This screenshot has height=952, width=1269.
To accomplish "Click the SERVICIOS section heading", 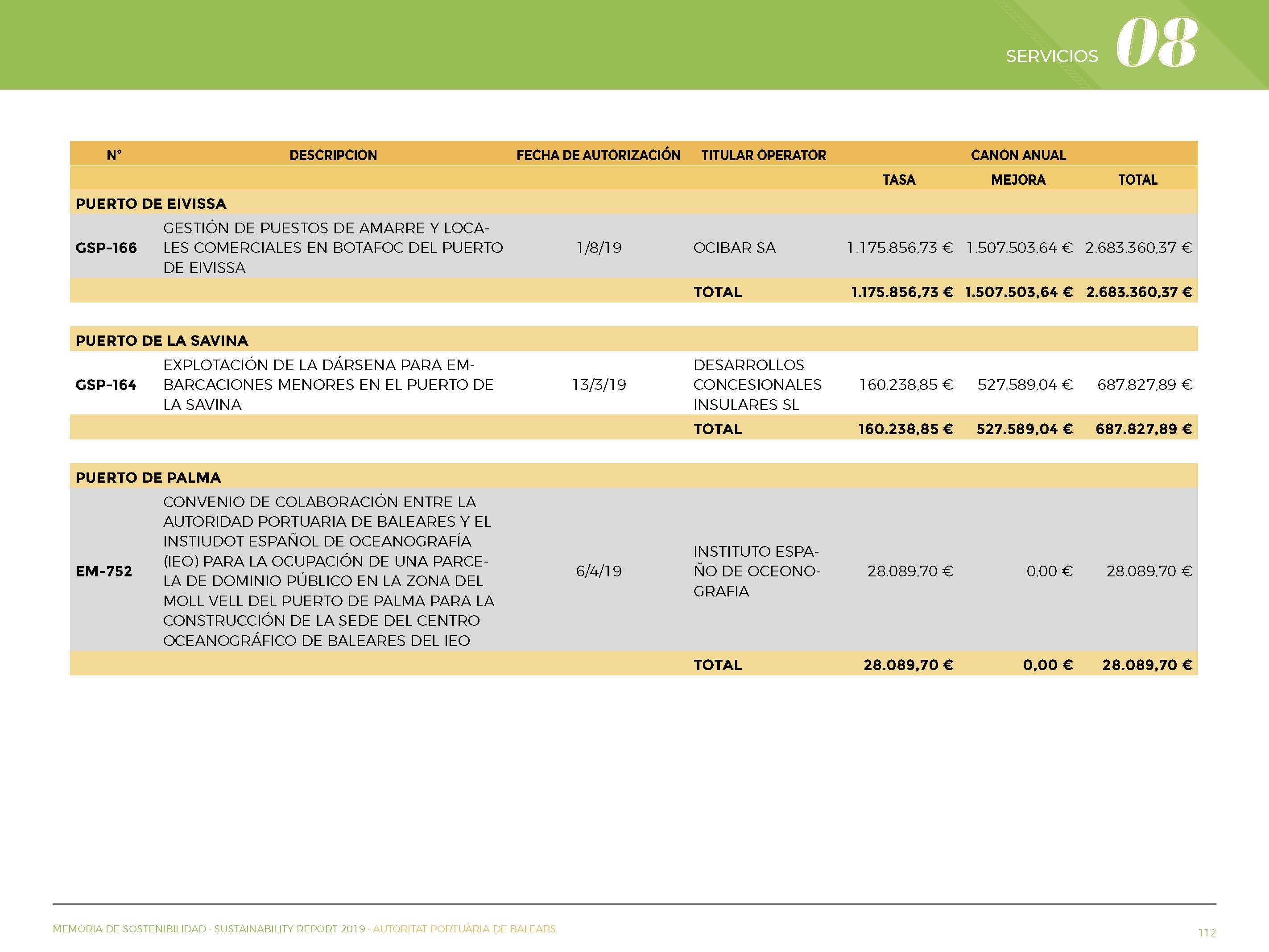I will coord(1052,56).
